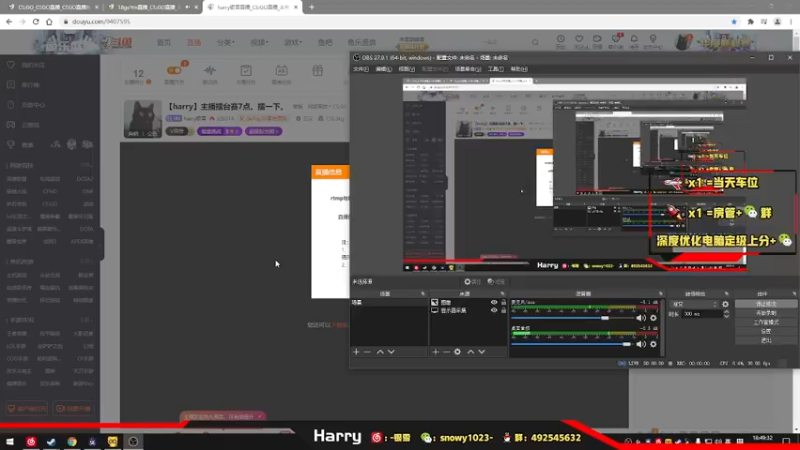Image resolution: width=800 pixels, height=450 pixels.
Task: Mute the desktop audio speaker icon
Action: pos(641,344)
